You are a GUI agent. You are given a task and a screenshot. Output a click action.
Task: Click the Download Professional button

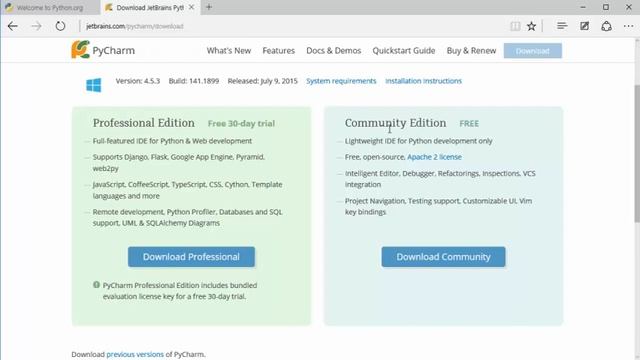(191, 257)
